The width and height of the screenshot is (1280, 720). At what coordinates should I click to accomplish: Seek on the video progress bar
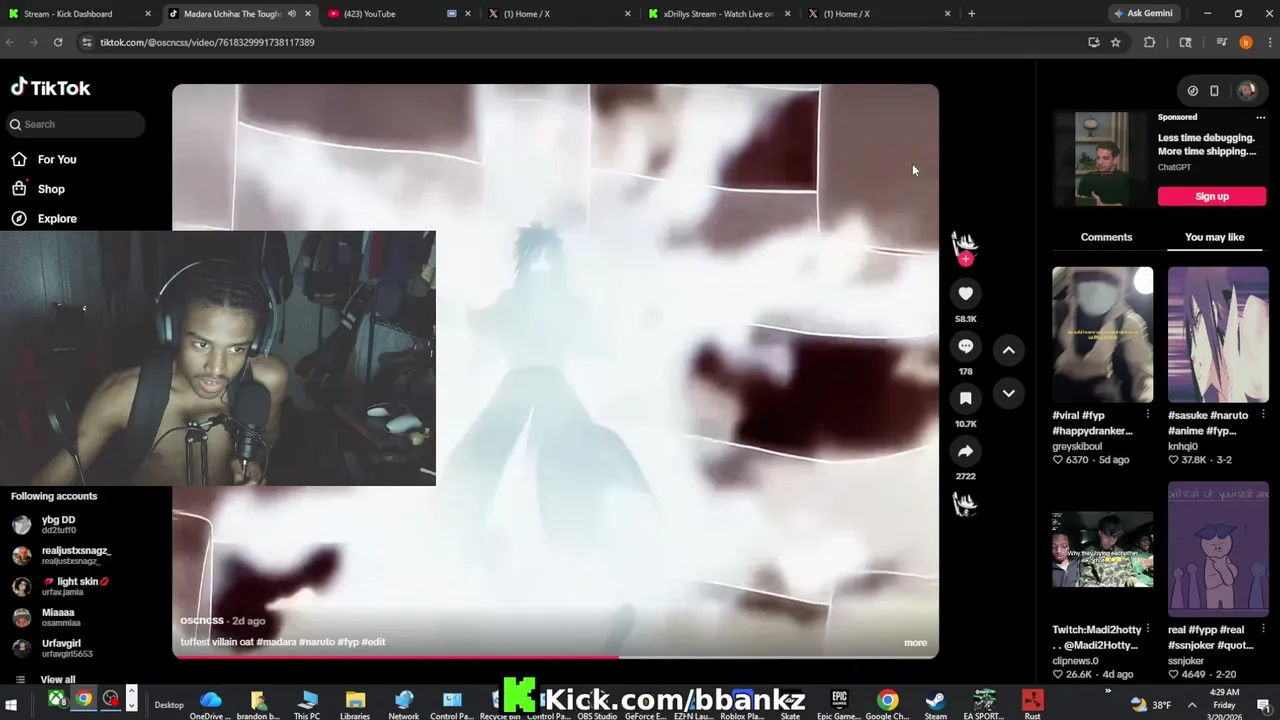555,657
